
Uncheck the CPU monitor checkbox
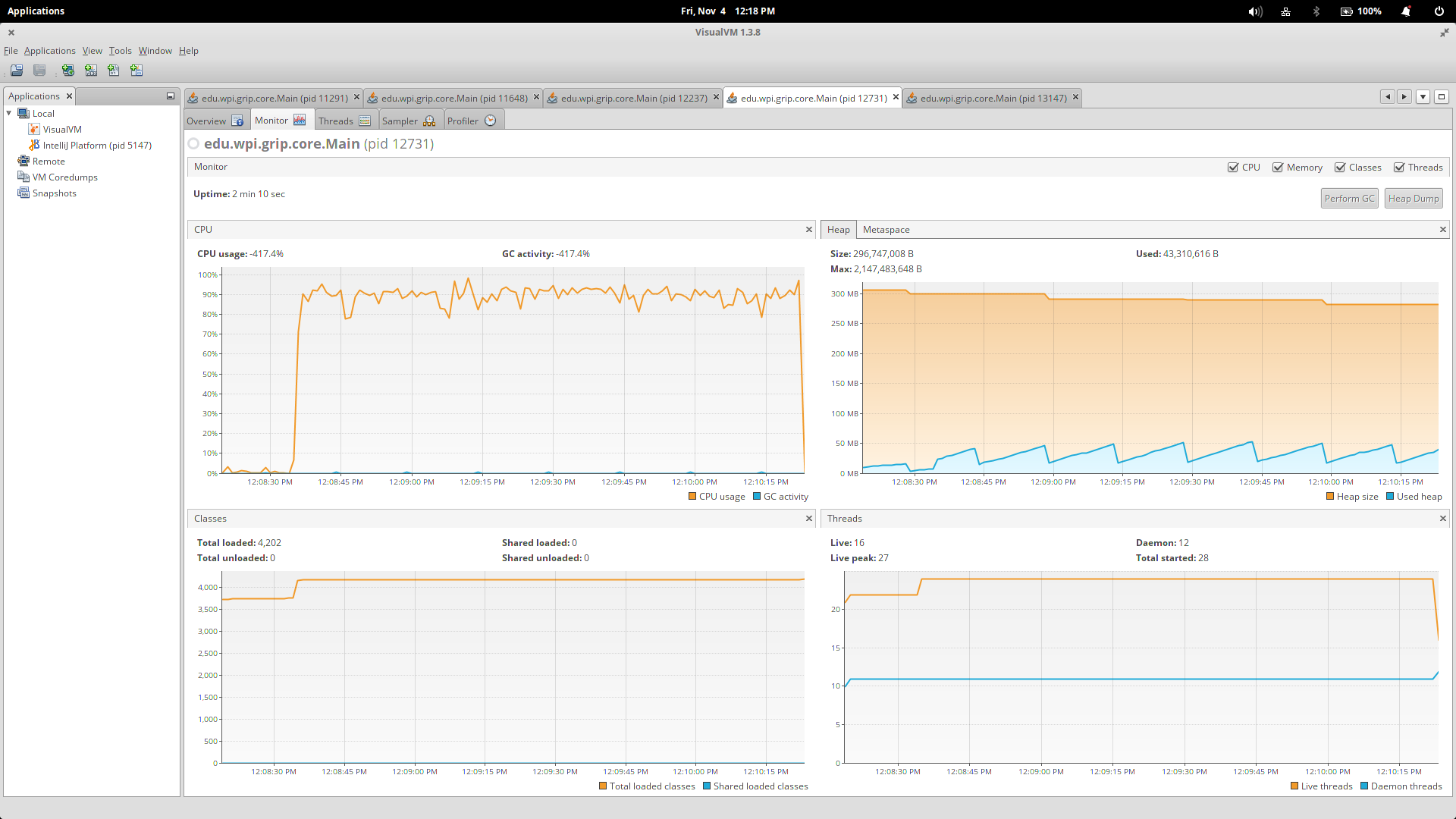(1233, 168)
